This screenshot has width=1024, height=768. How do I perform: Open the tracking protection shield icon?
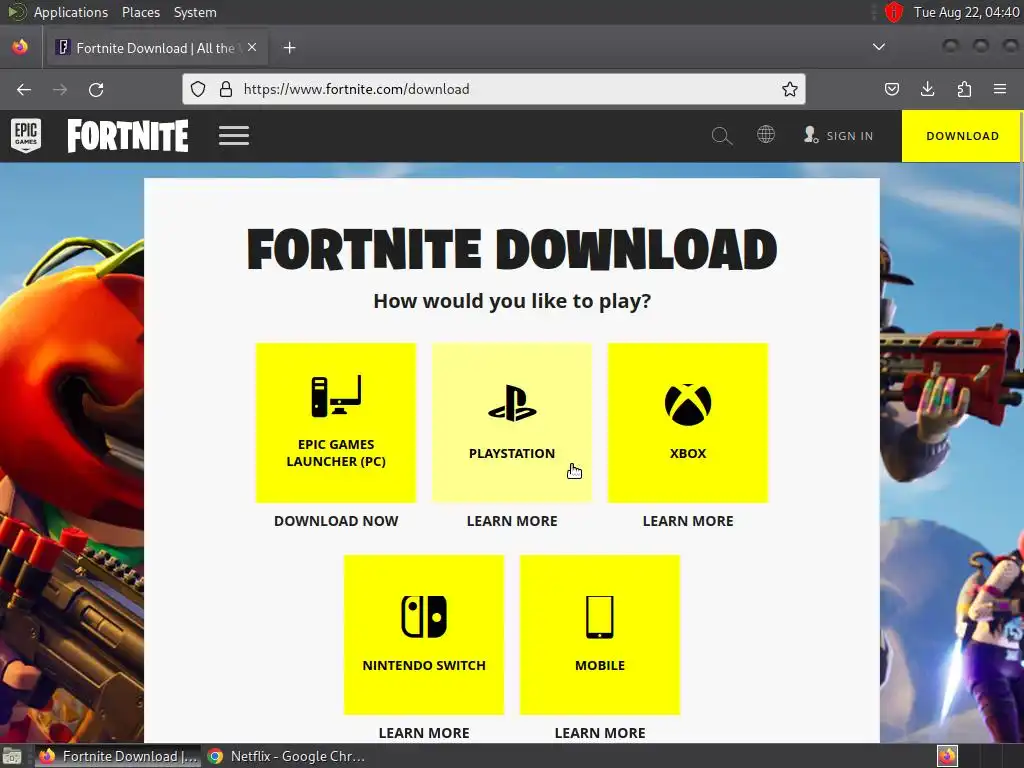click(x=198, y=89)
